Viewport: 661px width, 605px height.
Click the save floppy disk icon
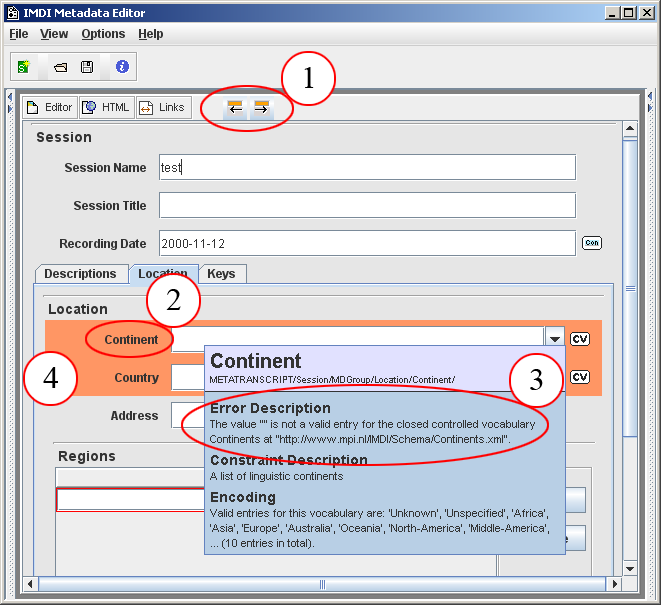tap(87, 67)
